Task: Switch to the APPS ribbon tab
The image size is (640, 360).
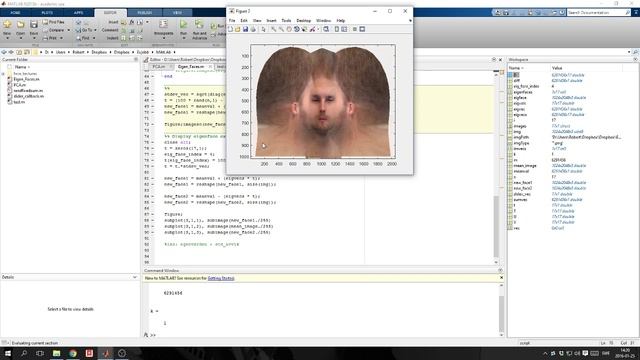Action: 78,13
